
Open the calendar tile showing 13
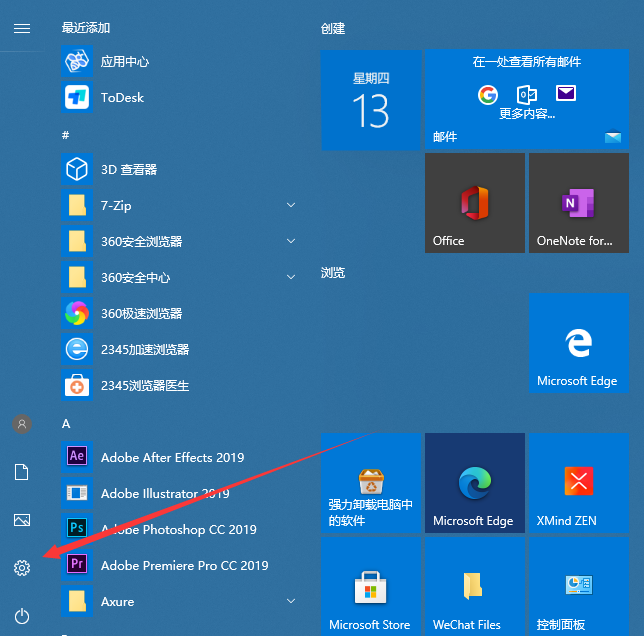click(x=371, y=100)
